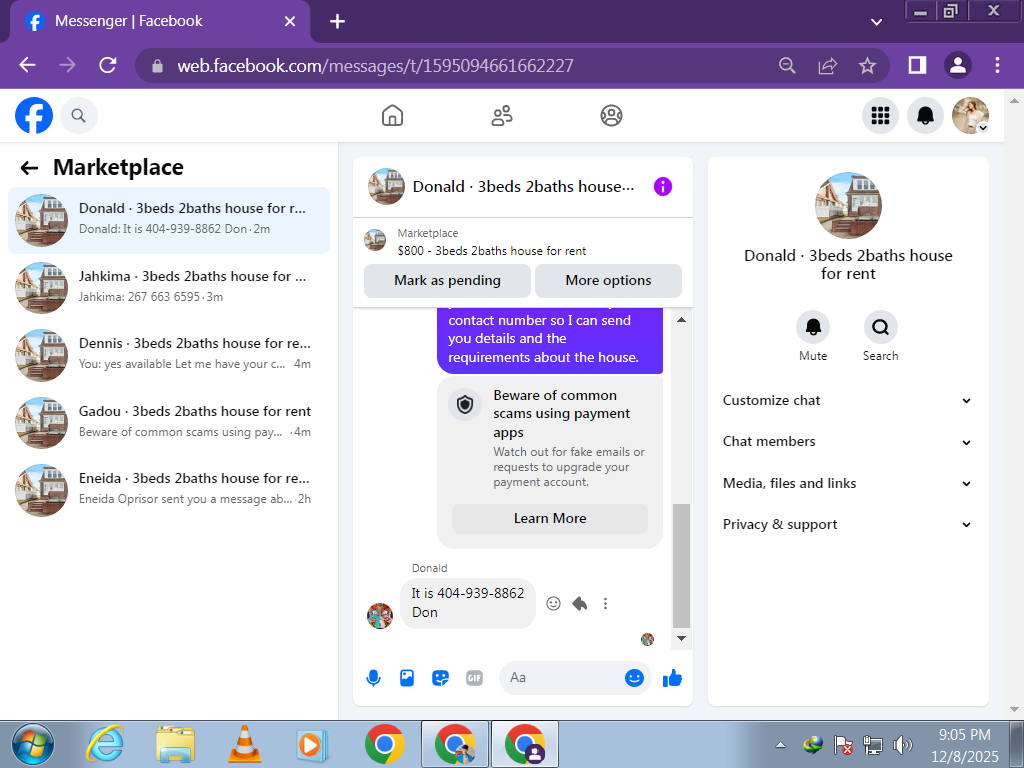Image resolution: width=1024 pixels, height=768 pixels.
Task: Expand the Customize chat section
Action: [x=848, y=400]
